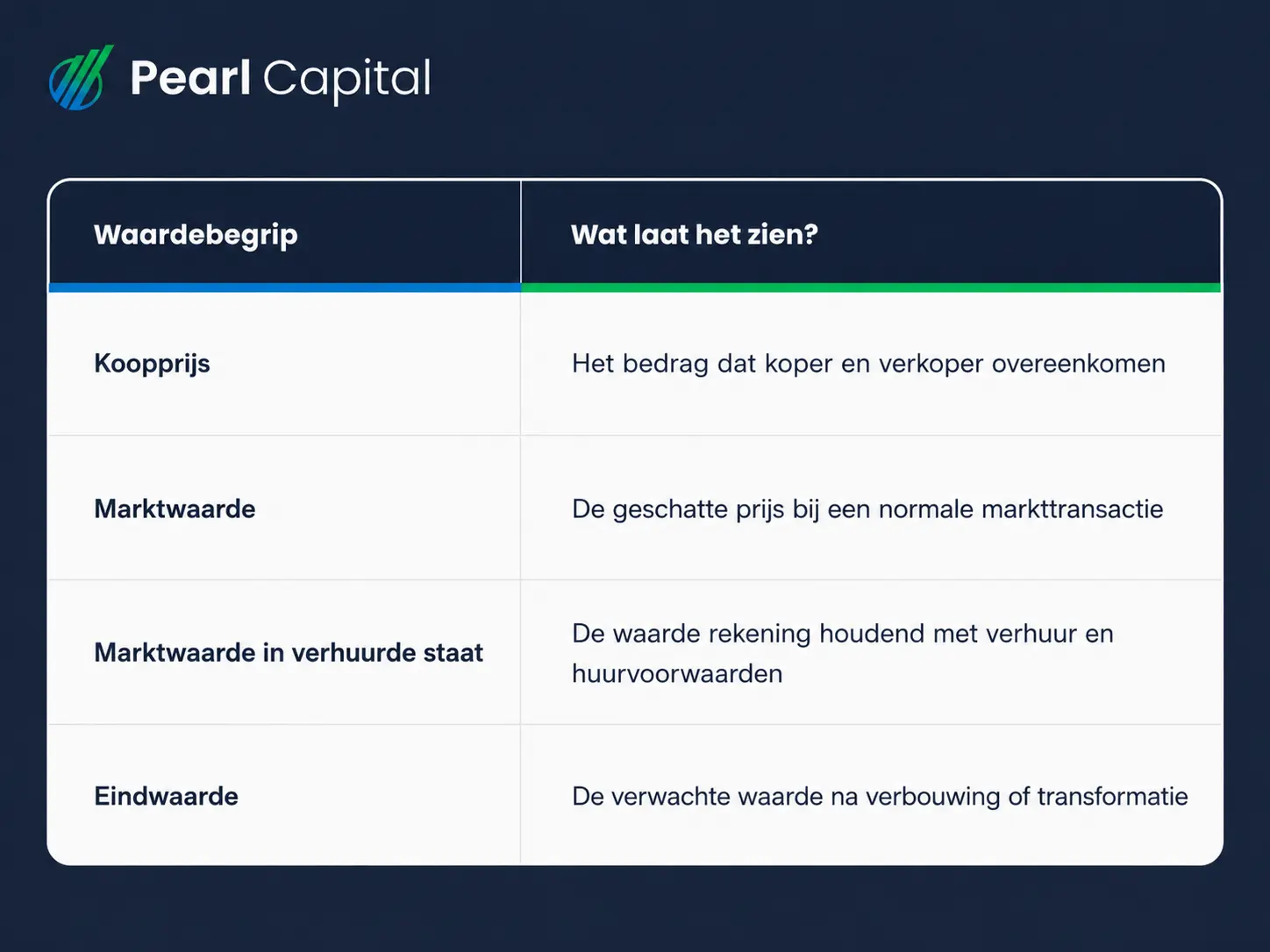Screen dimensions: 1270x952
Task: Click the word 'Pearl' in logo
Action: coord(190,78)
